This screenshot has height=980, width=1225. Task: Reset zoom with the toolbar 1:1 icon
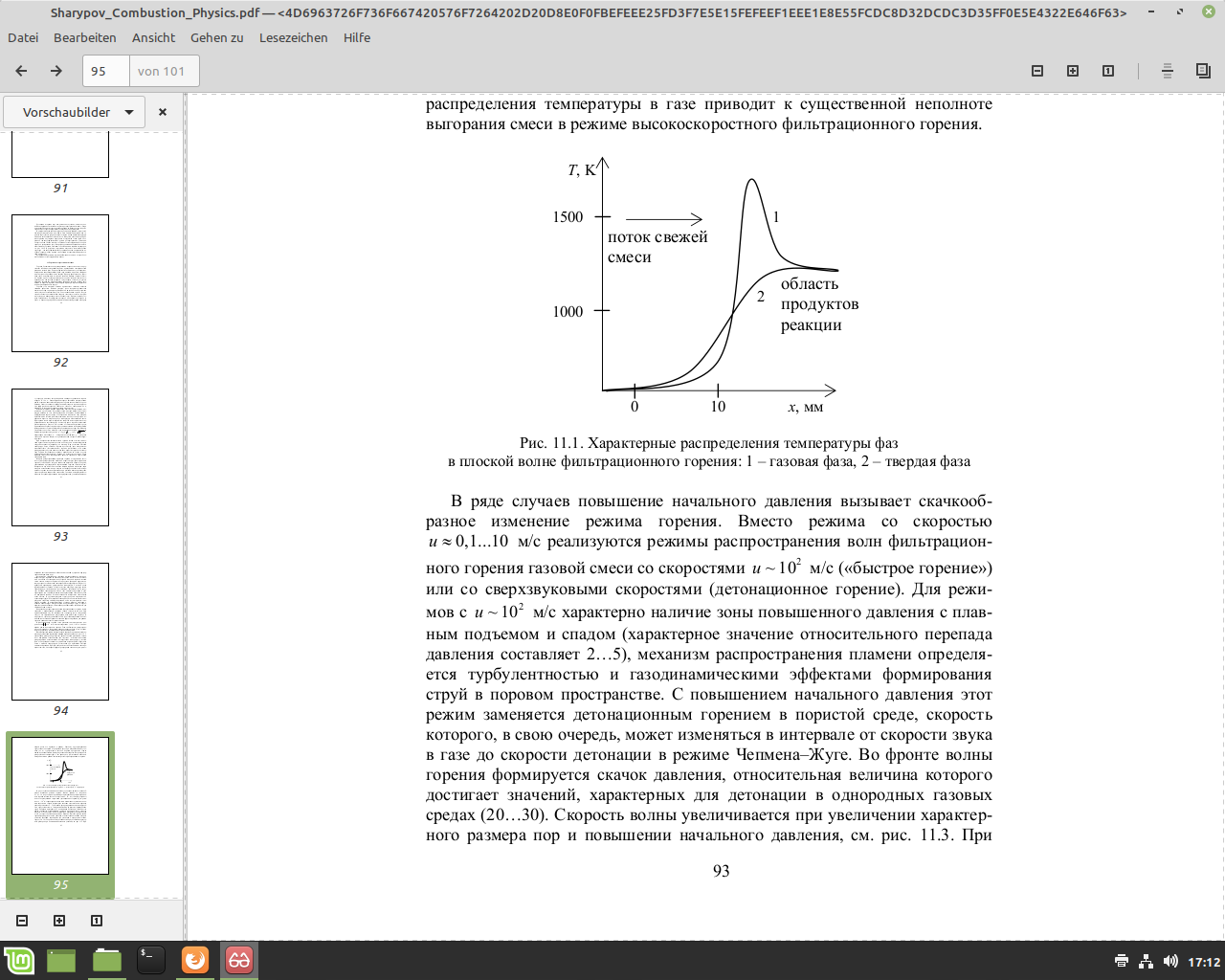(1108, 71)
